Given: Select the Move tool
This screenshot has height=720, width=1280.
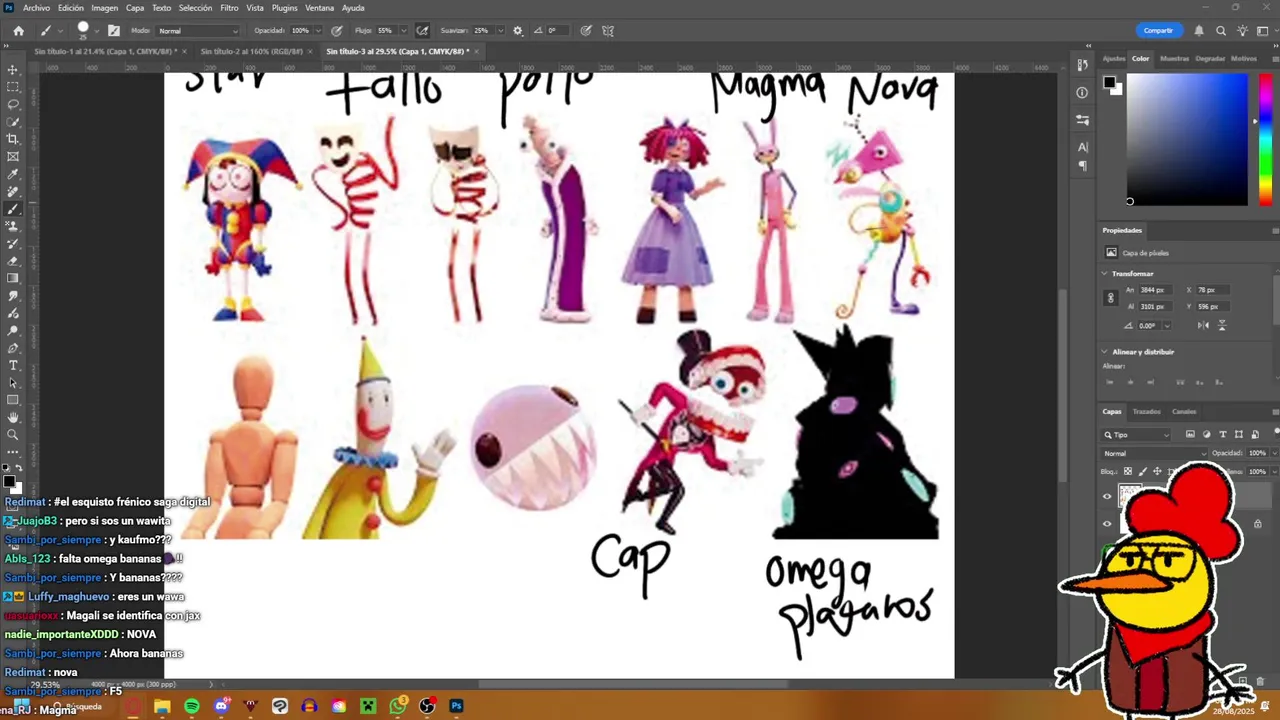Looking at the screenshot, I should pyautogui.click(x=13, y=70).
